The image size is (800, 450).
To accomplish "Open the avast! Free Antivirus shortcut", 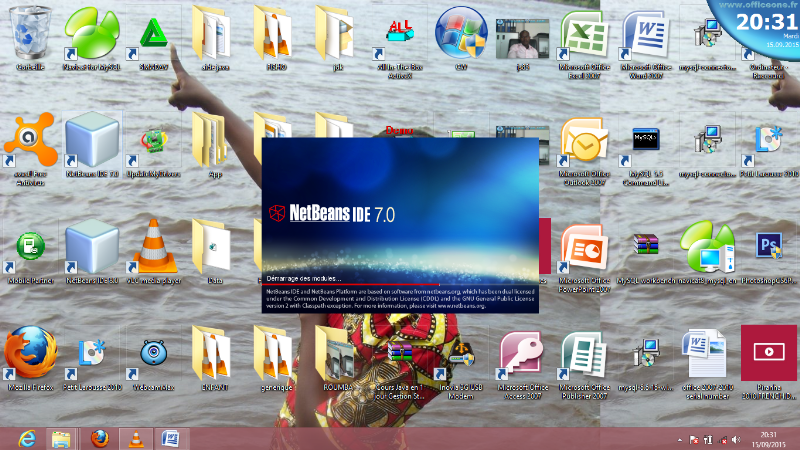I will [31, 148].
